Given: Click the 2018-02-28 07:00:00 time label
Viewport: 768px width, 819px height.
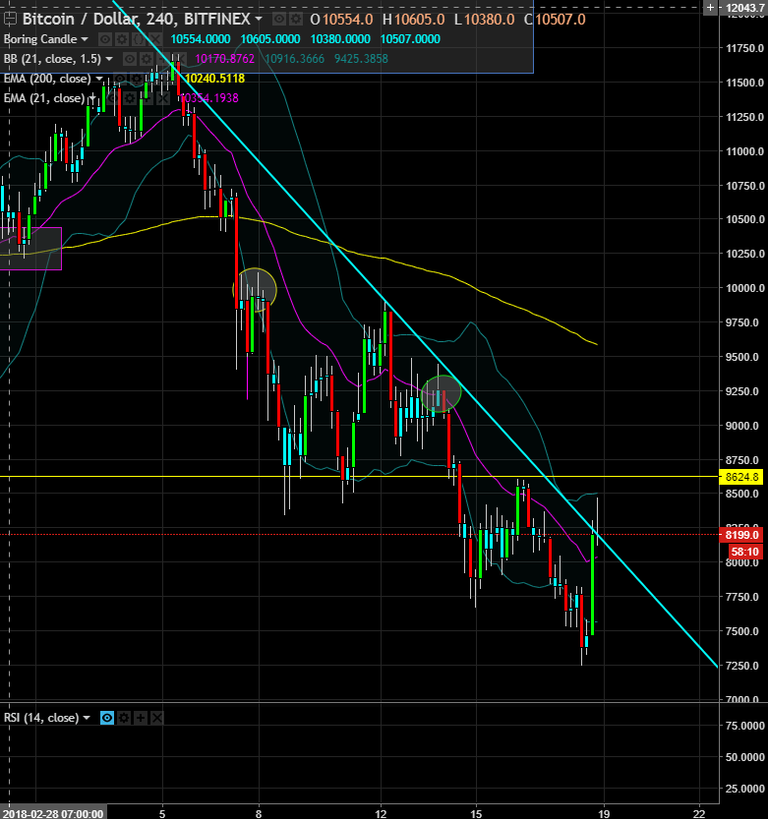Looking at the screenshot, I should point(52,814).
